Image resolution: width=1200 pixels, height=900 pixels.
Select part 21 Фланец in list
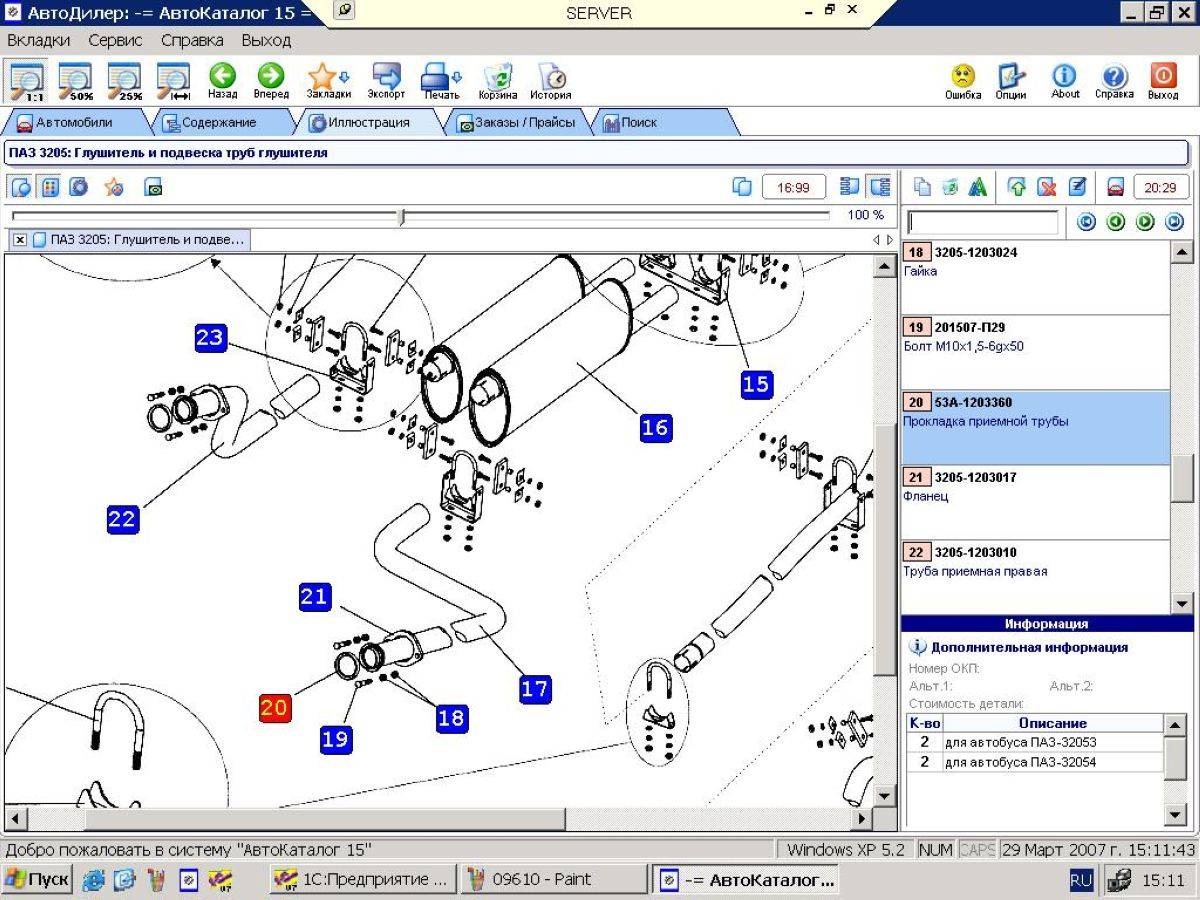point(1035,503)
